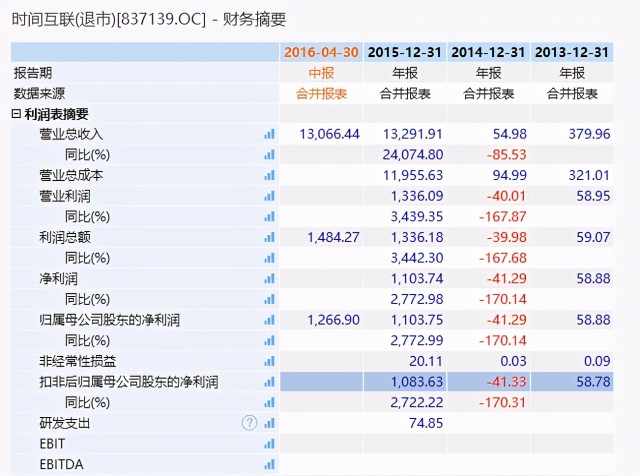Open chart icon for 净利润 row
This screenshot has height=476, width=640.
269,278
